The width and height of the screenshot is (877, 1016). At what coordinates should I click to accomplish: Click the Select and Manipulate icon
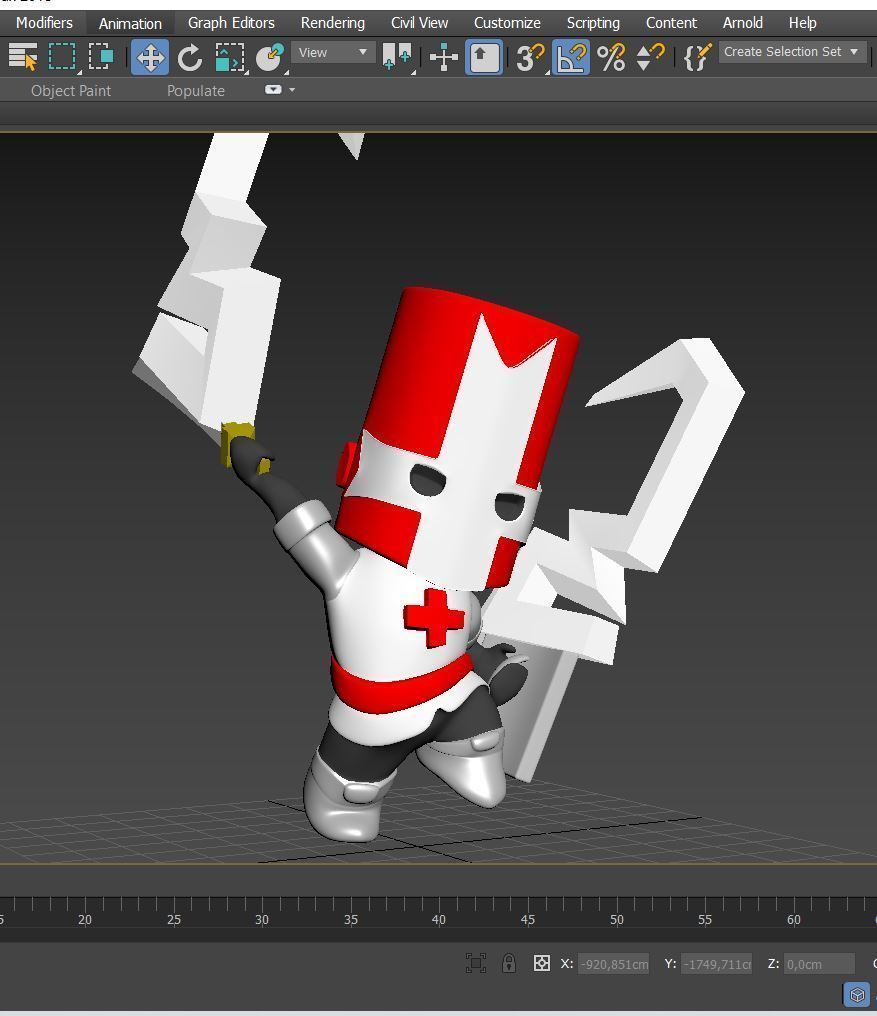coord(444,57)
